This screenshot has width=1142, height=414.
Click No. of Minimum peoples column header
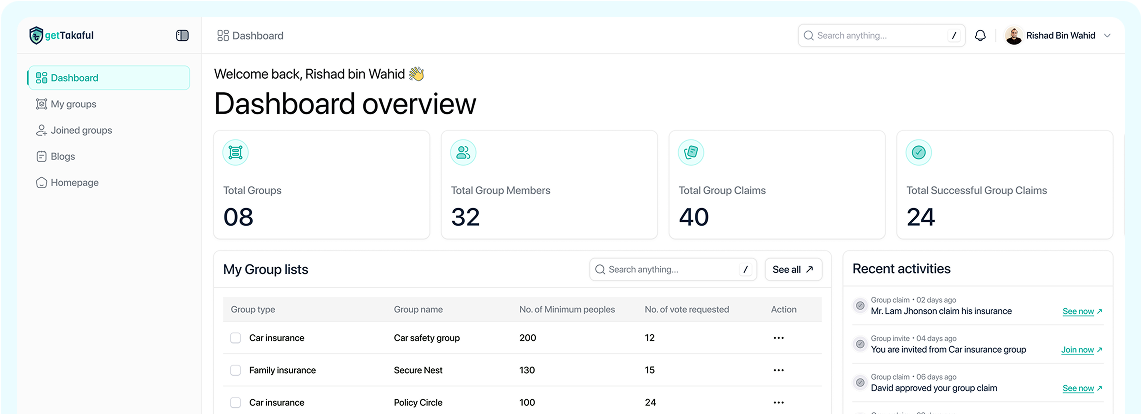[x=567, y=309]
